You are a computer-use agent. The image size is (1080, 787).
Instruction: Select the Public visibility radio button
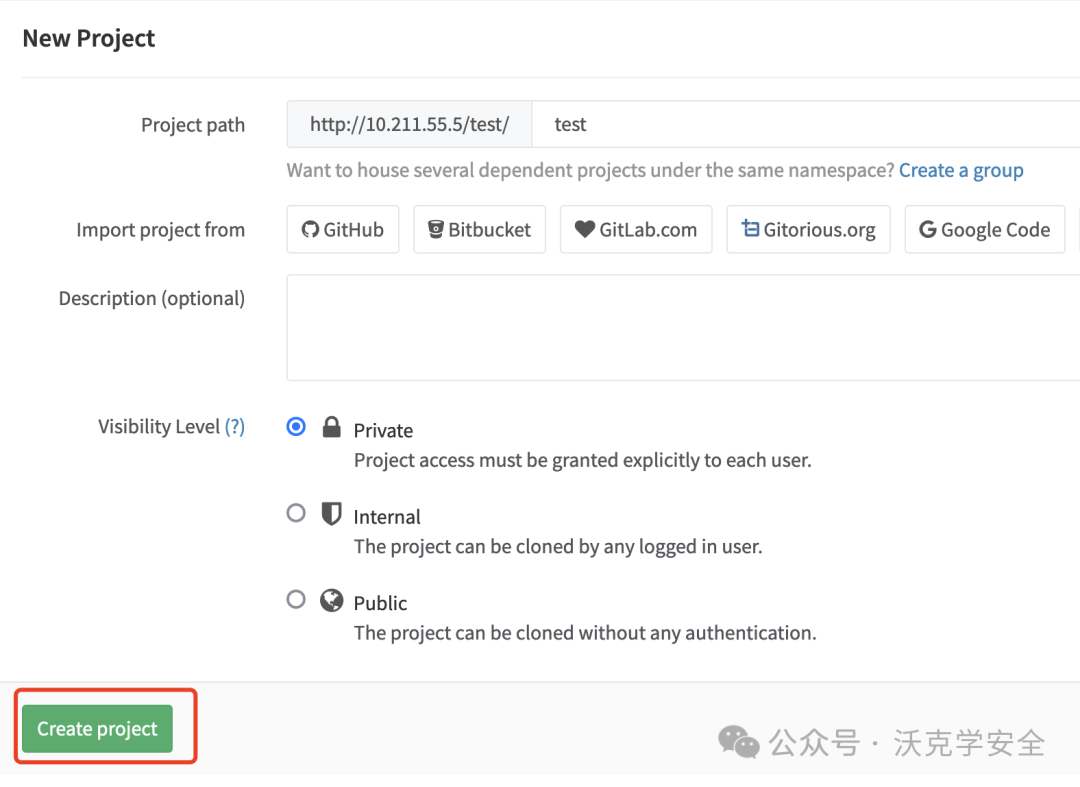pos(296,599)
